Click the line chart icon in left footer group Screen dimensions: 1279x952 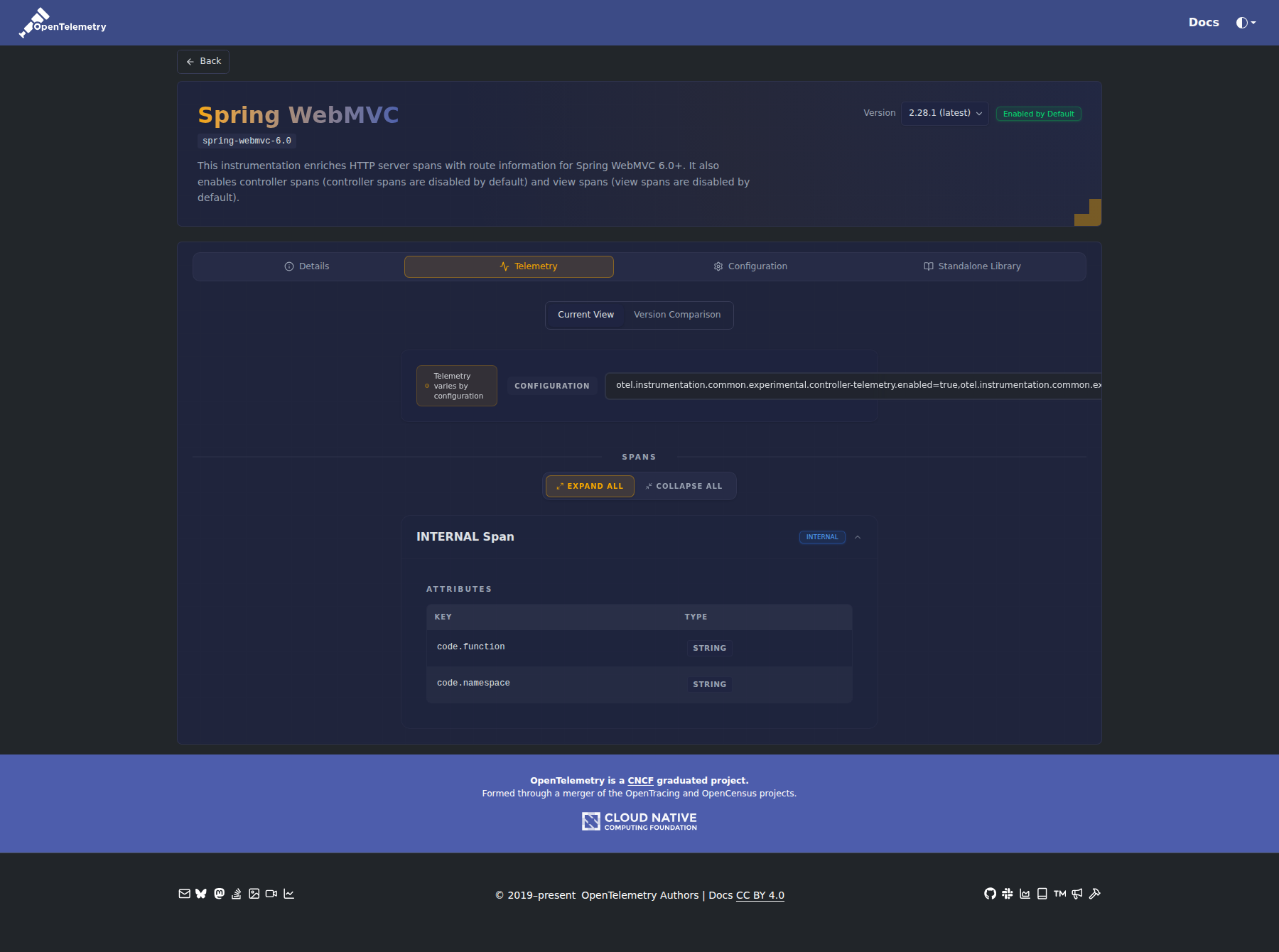(x=288, y=894)
